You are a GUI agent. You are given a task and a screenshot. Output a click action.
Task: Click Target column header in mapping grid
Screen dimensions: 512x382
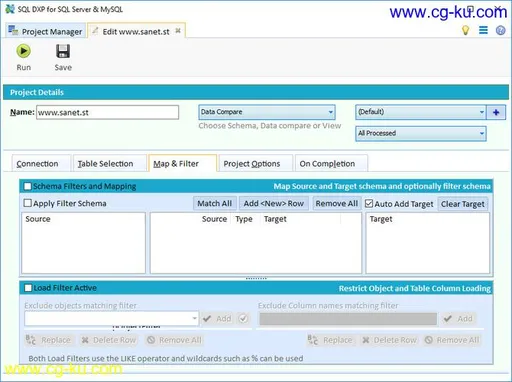(275, 219)
